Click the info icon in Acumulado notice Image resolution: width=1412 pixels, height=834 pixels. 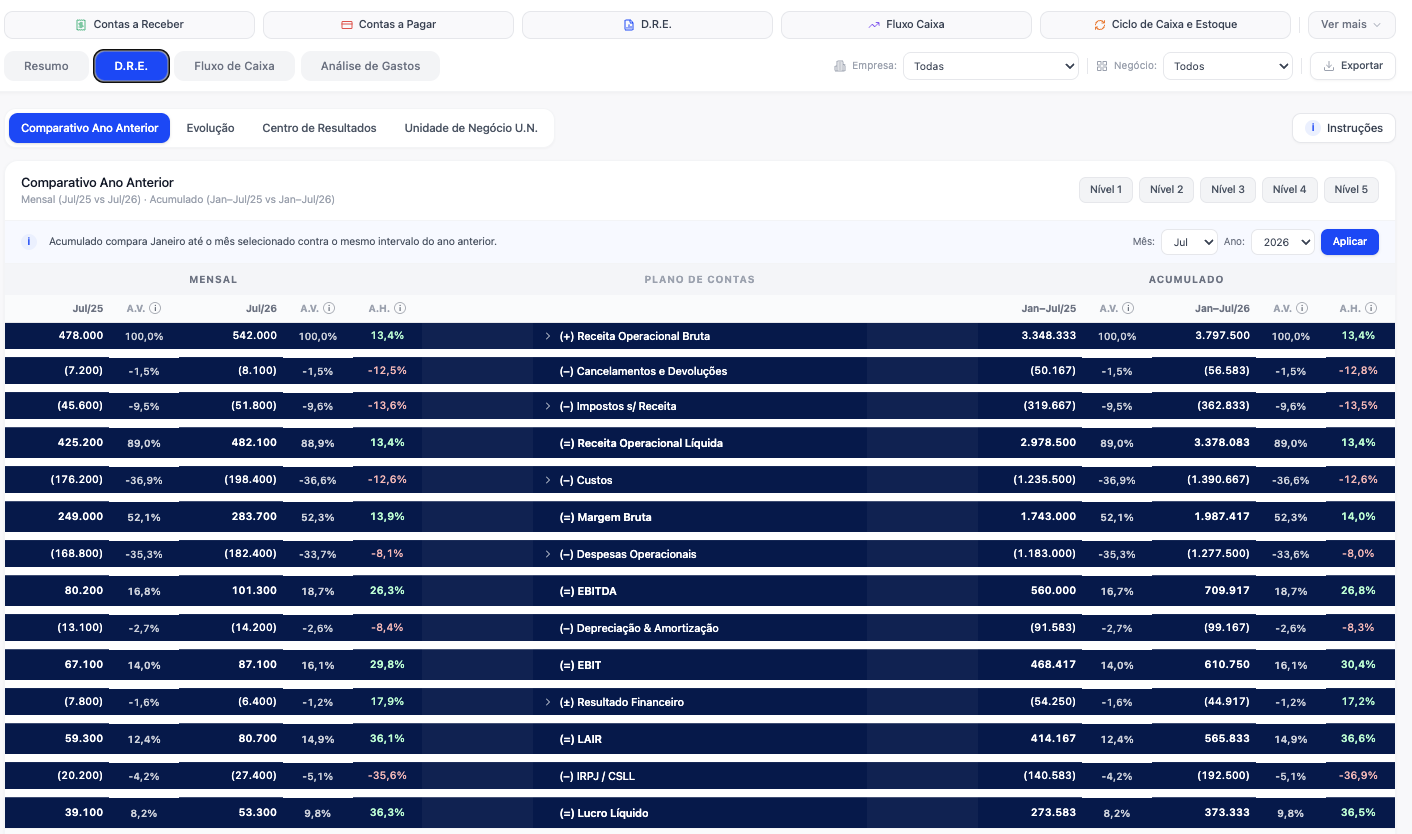tap(29, 242)
